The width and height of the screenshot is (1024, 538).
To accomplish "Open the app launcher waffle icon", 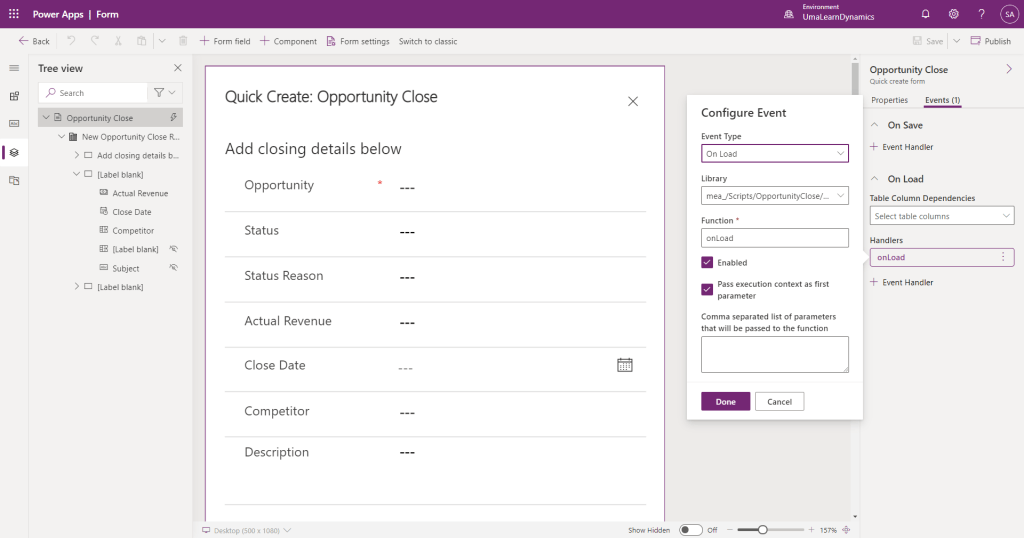I will [x=13, y=14].
